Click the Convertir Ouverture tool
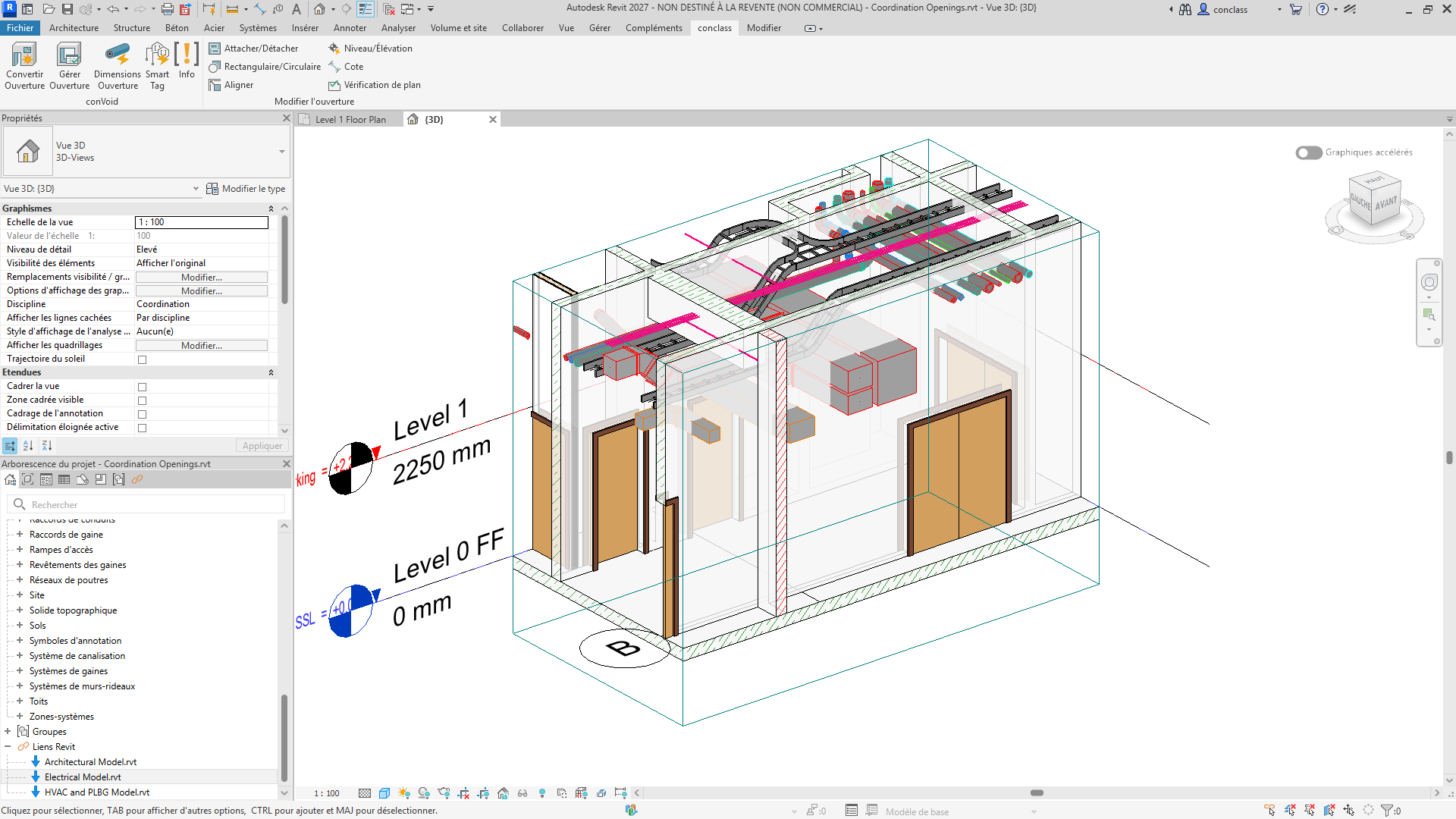 coord(25,66)
